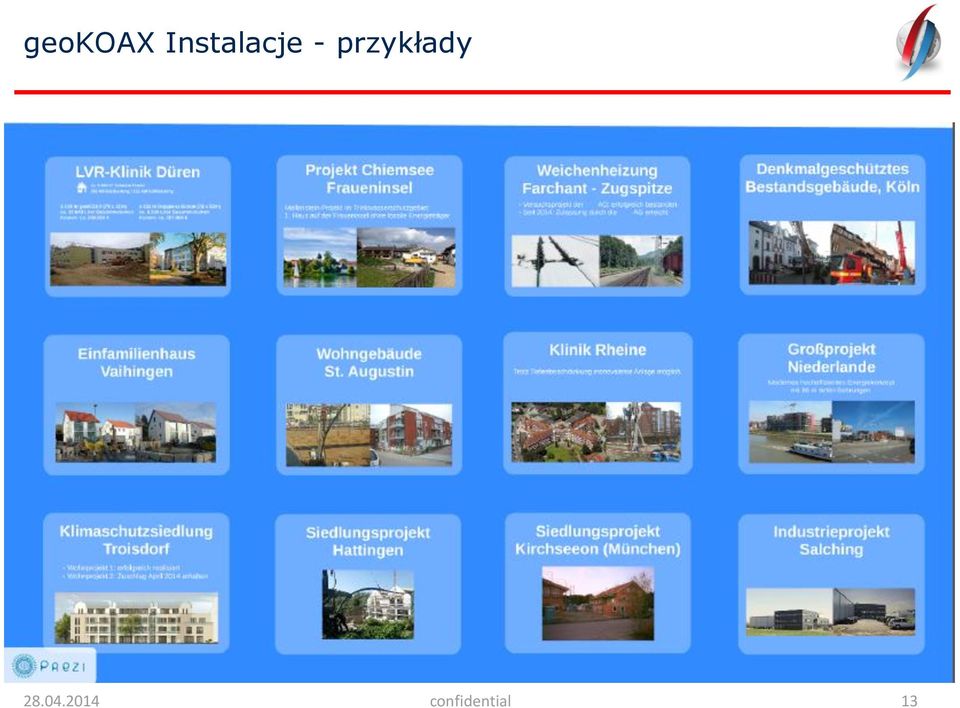Click the slide title 'geoKOAX Instalacje - przykłady'
960x708 pixels.
247,43
